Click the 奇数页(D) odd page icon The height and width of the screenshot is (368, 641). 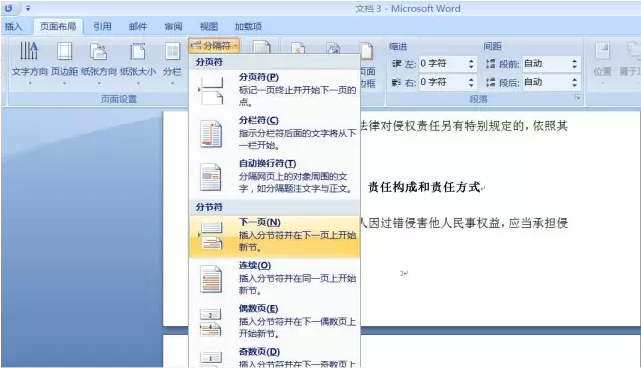click(x=211, y=359)
